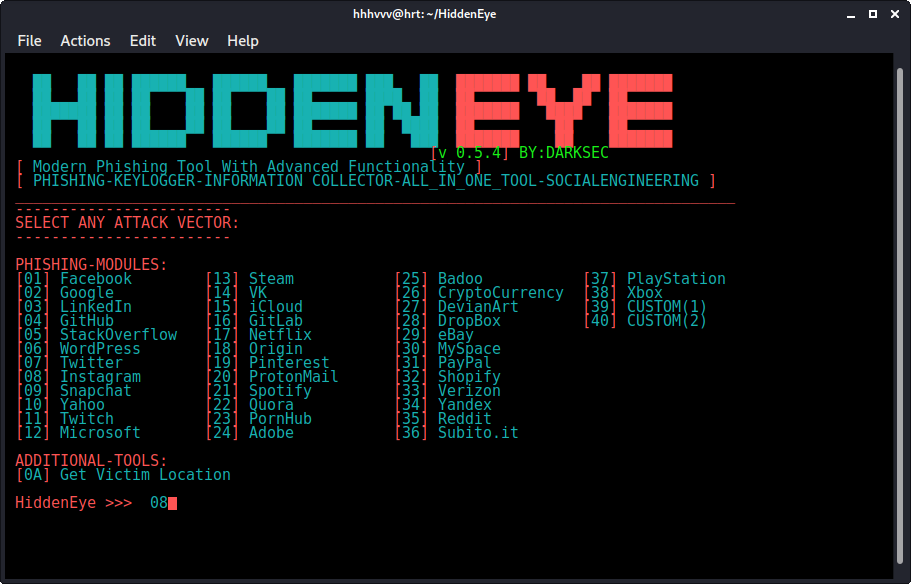Click the text 'Microsoft'
911x584 pixels.
(101, 433)
